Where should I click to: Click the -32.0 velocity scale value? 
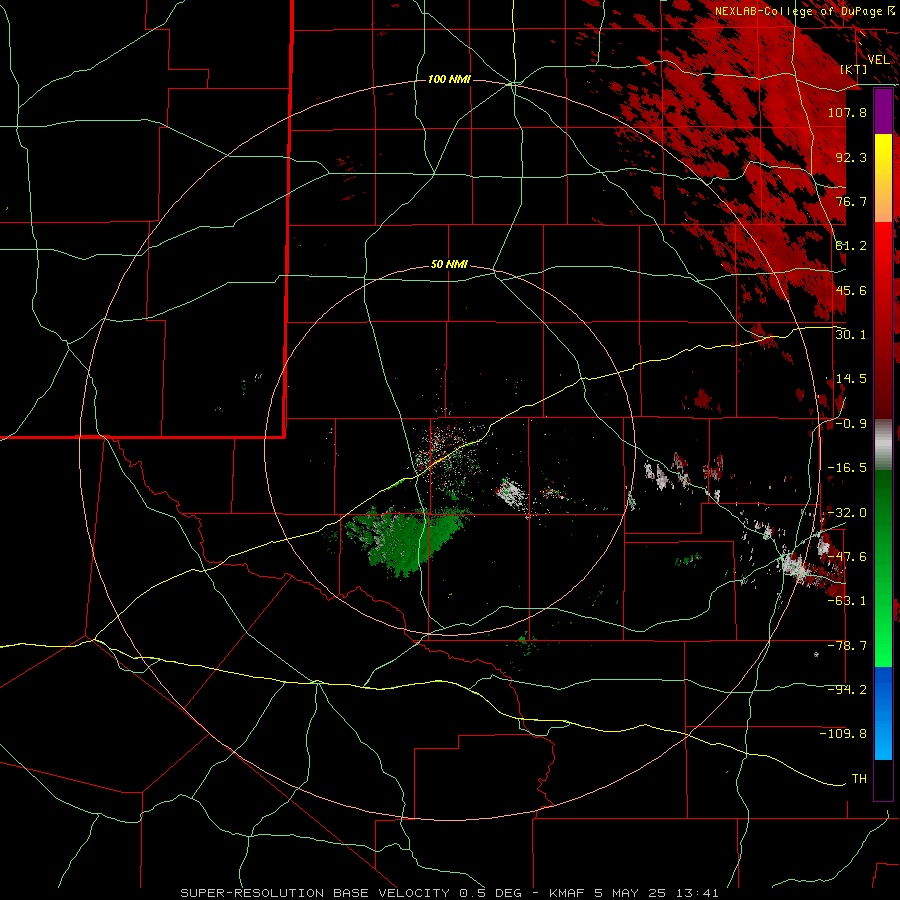847,513
